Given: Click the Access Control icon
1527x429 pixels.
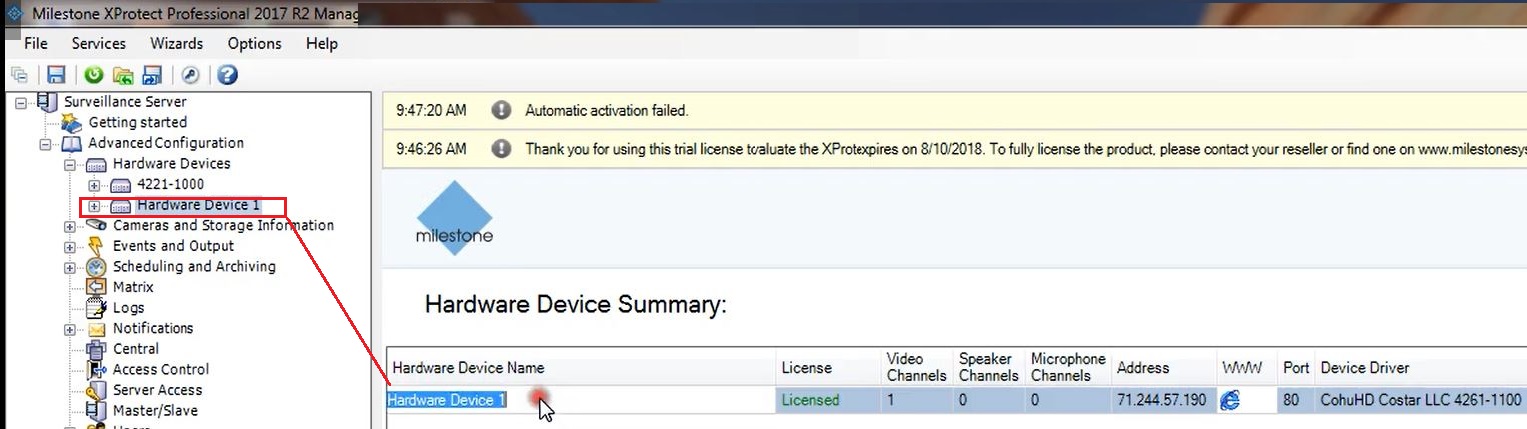Looking at the screenshot, I should click(96, 370).
